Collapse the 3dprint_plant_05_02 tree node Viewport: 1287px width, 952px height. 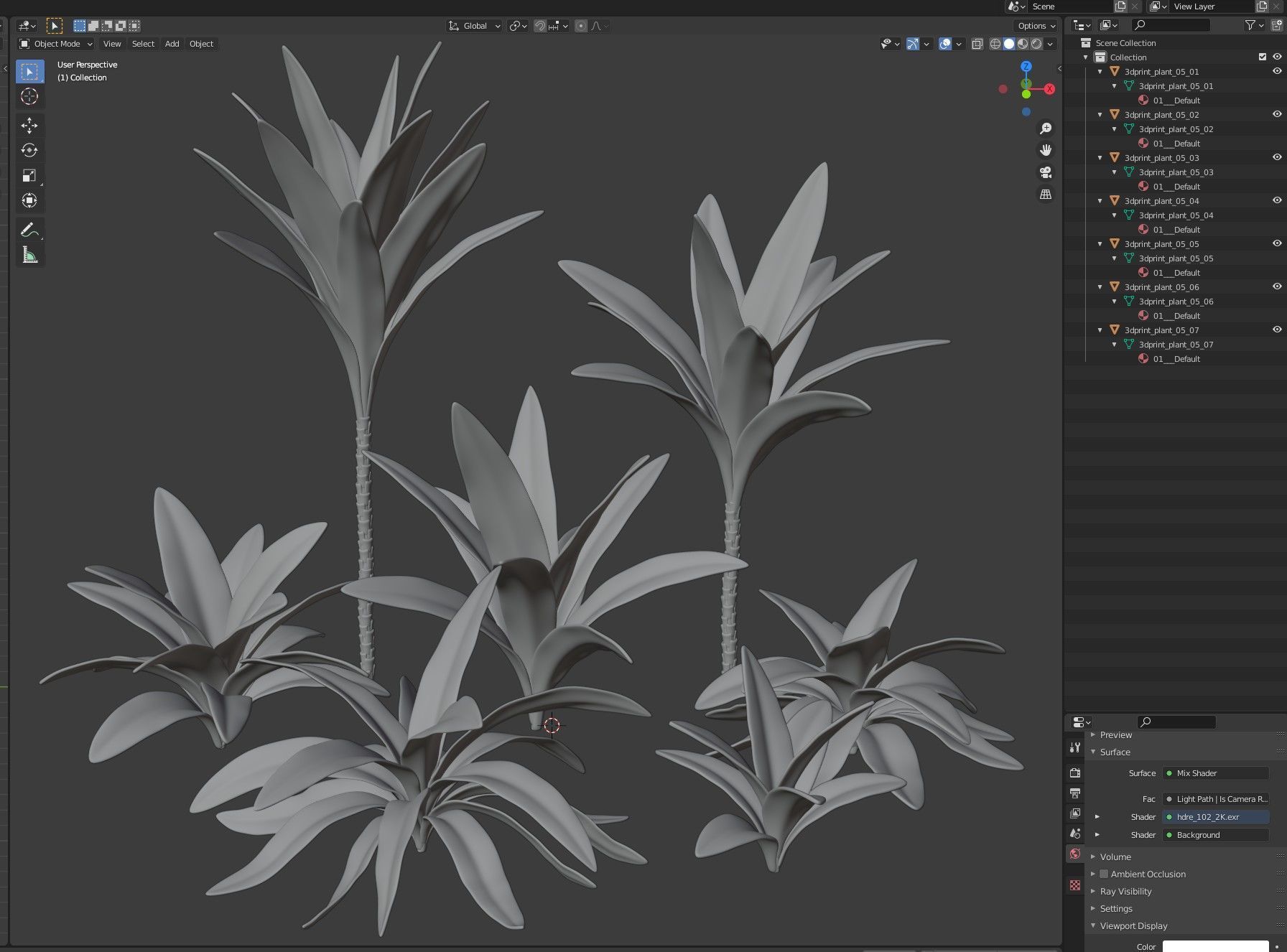1100,115
